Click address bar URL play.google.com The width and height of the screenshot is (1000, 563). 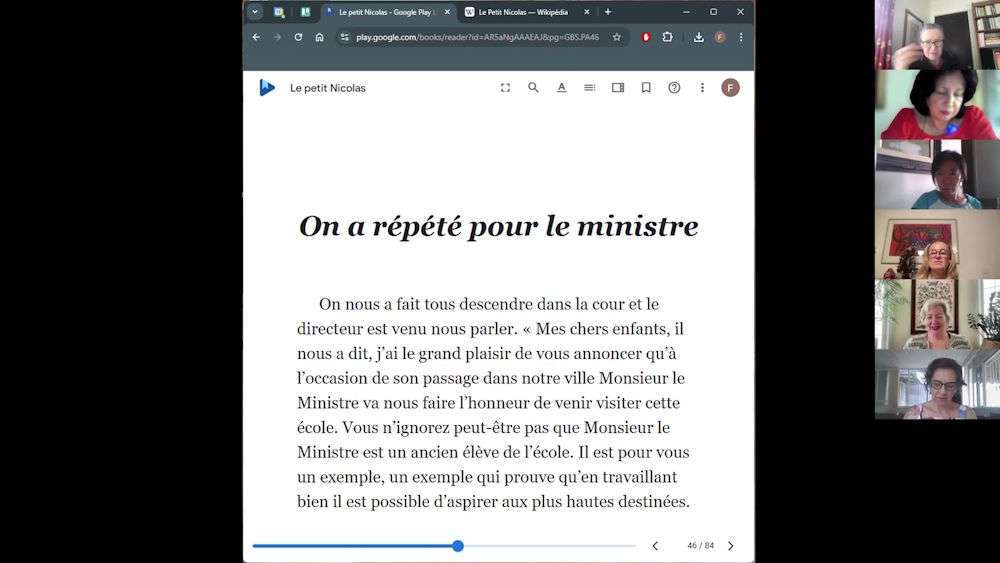click(x=477, y=37)
